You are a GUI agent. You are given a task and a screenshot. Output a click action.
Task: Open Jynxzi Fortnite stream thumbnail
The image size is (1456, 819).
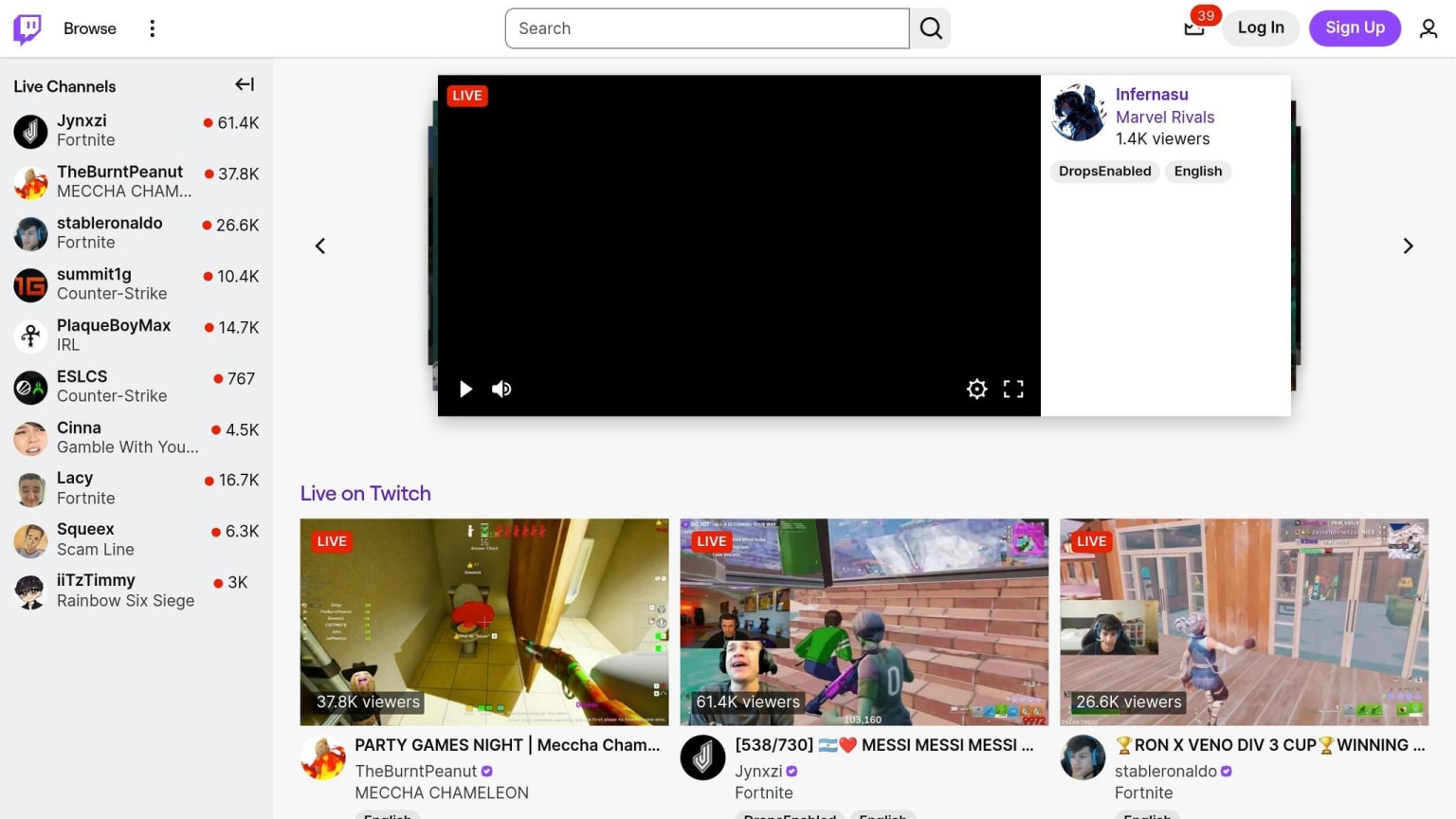point(864,622)
